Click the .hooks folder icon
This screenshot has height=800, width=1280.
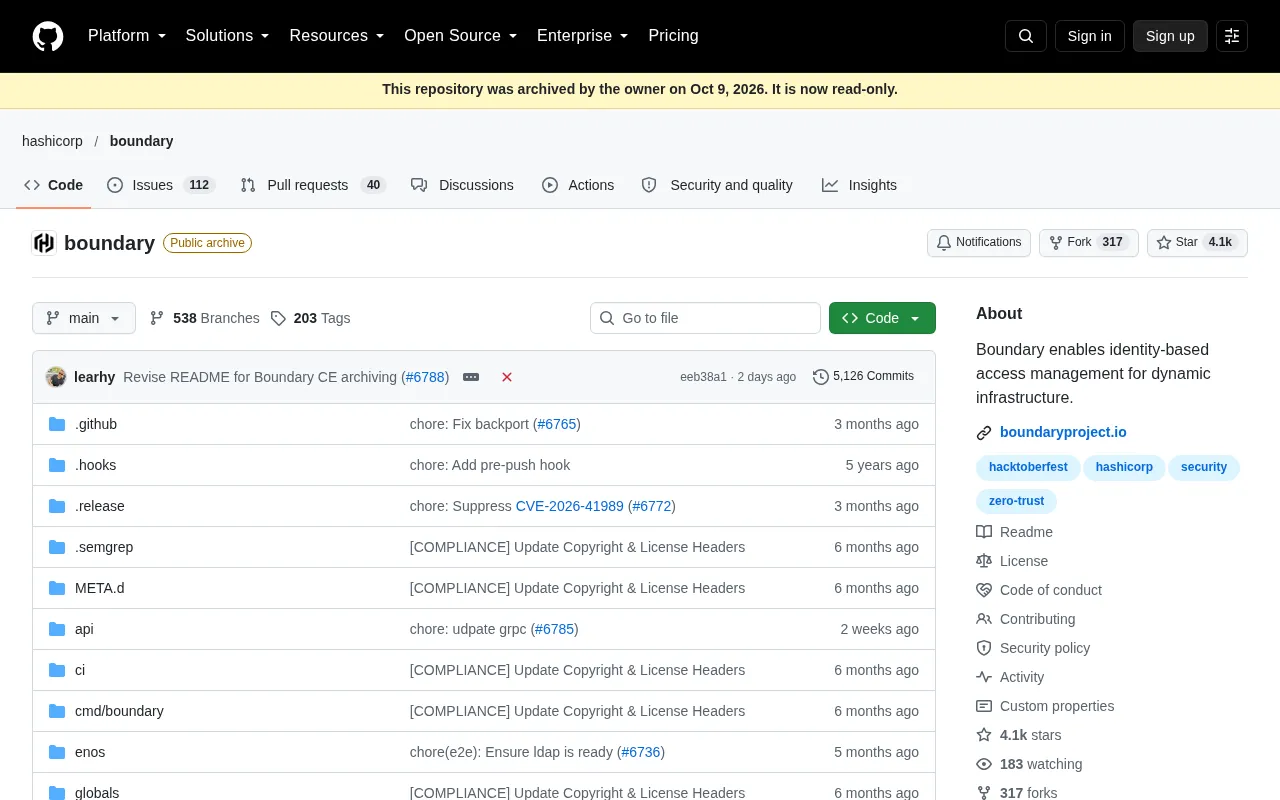tap(57, 465)
